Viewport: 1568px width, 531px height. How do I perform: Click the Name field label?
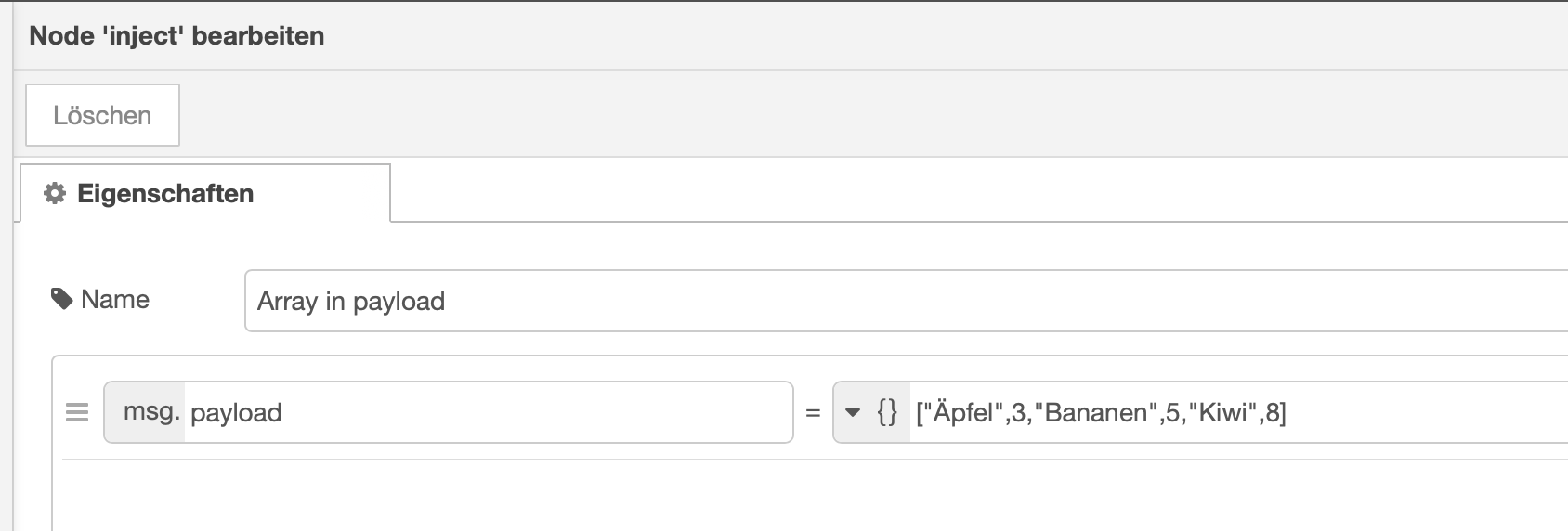click(115, 299)
